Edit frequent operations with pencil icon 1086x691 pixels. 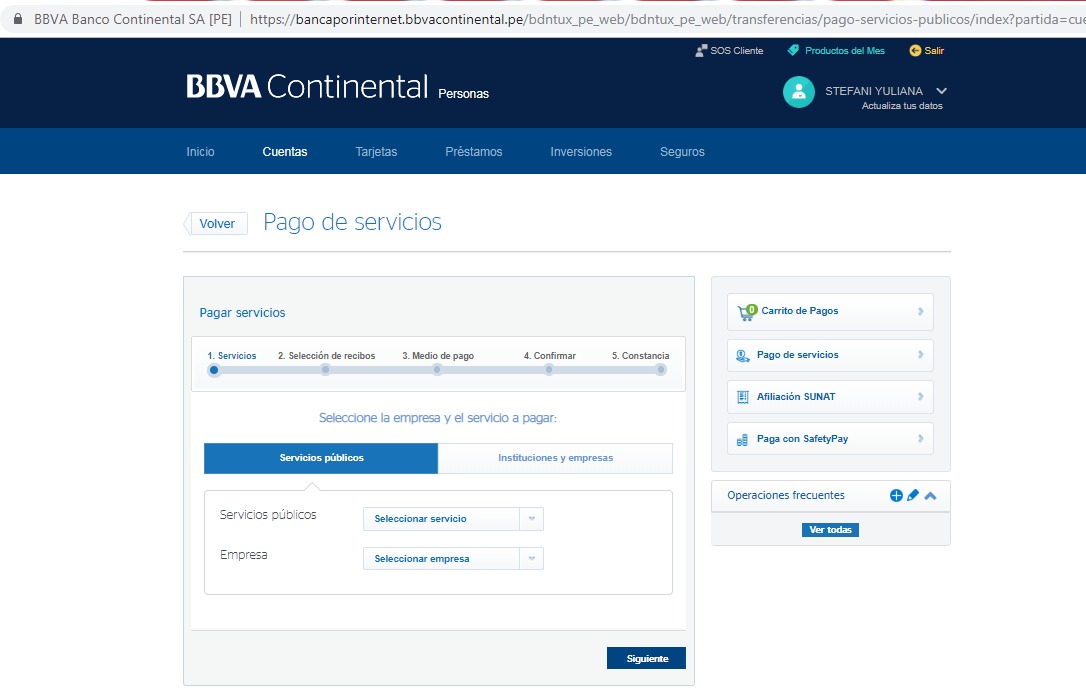point(913,495)
